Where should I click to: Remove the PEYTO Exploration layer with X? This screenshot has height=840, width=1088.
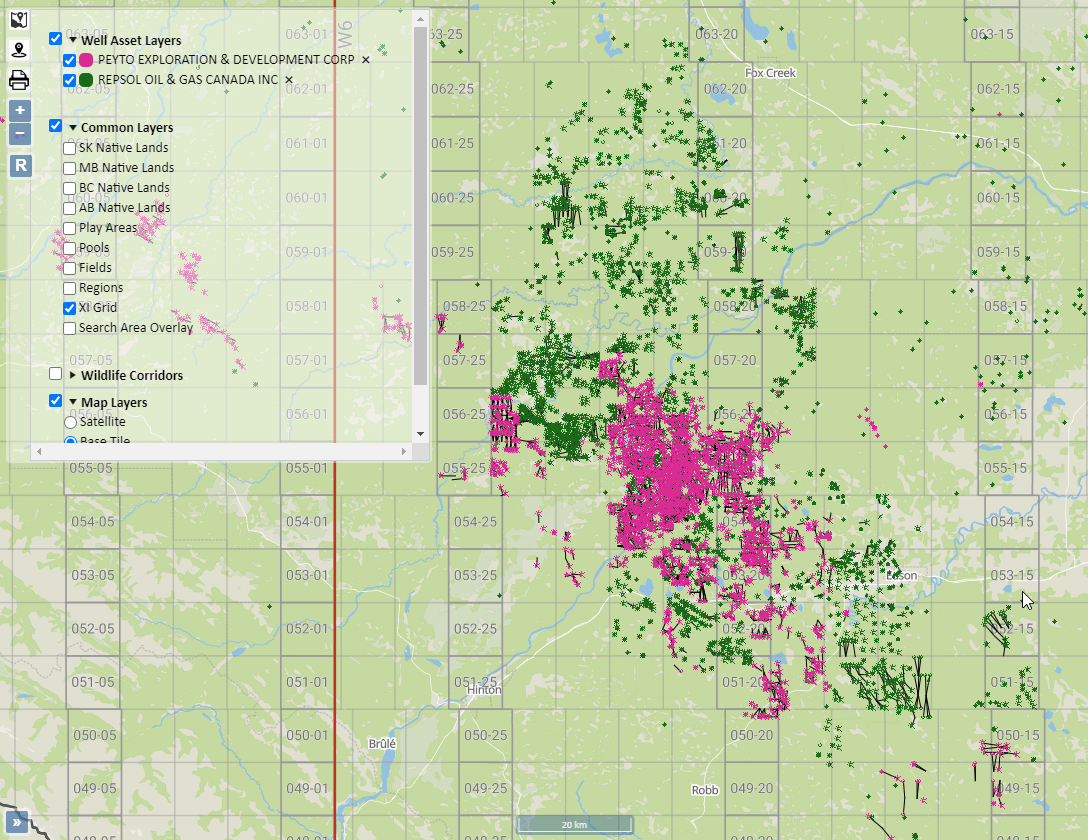pos(365,60)
